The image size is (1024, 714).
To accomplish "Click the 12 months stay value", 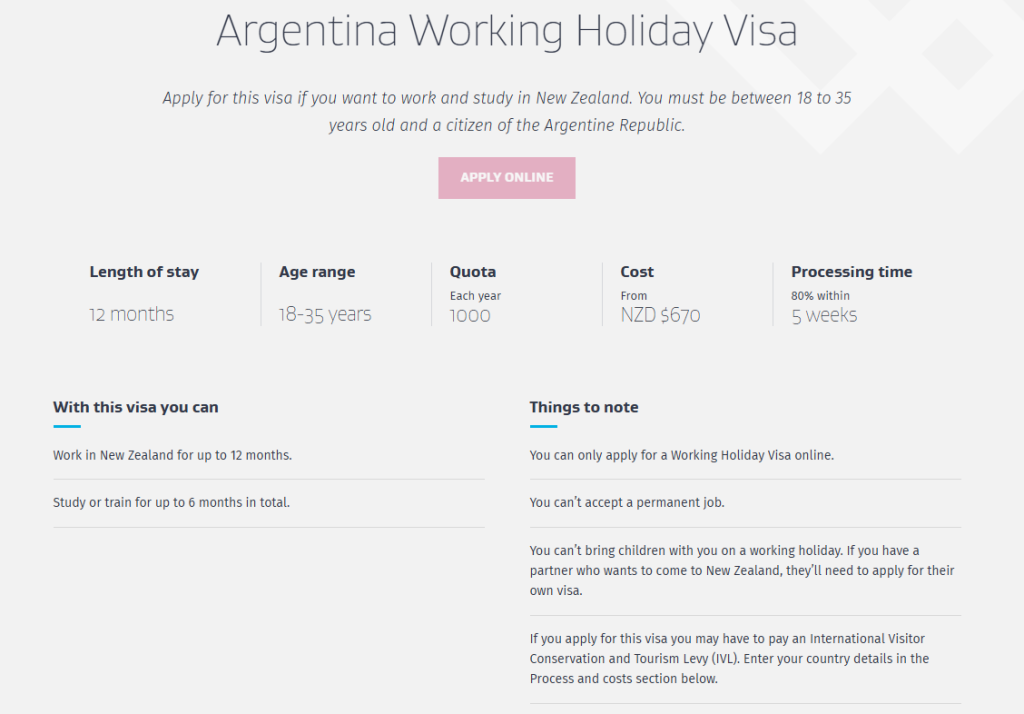I will coord(131,314).
